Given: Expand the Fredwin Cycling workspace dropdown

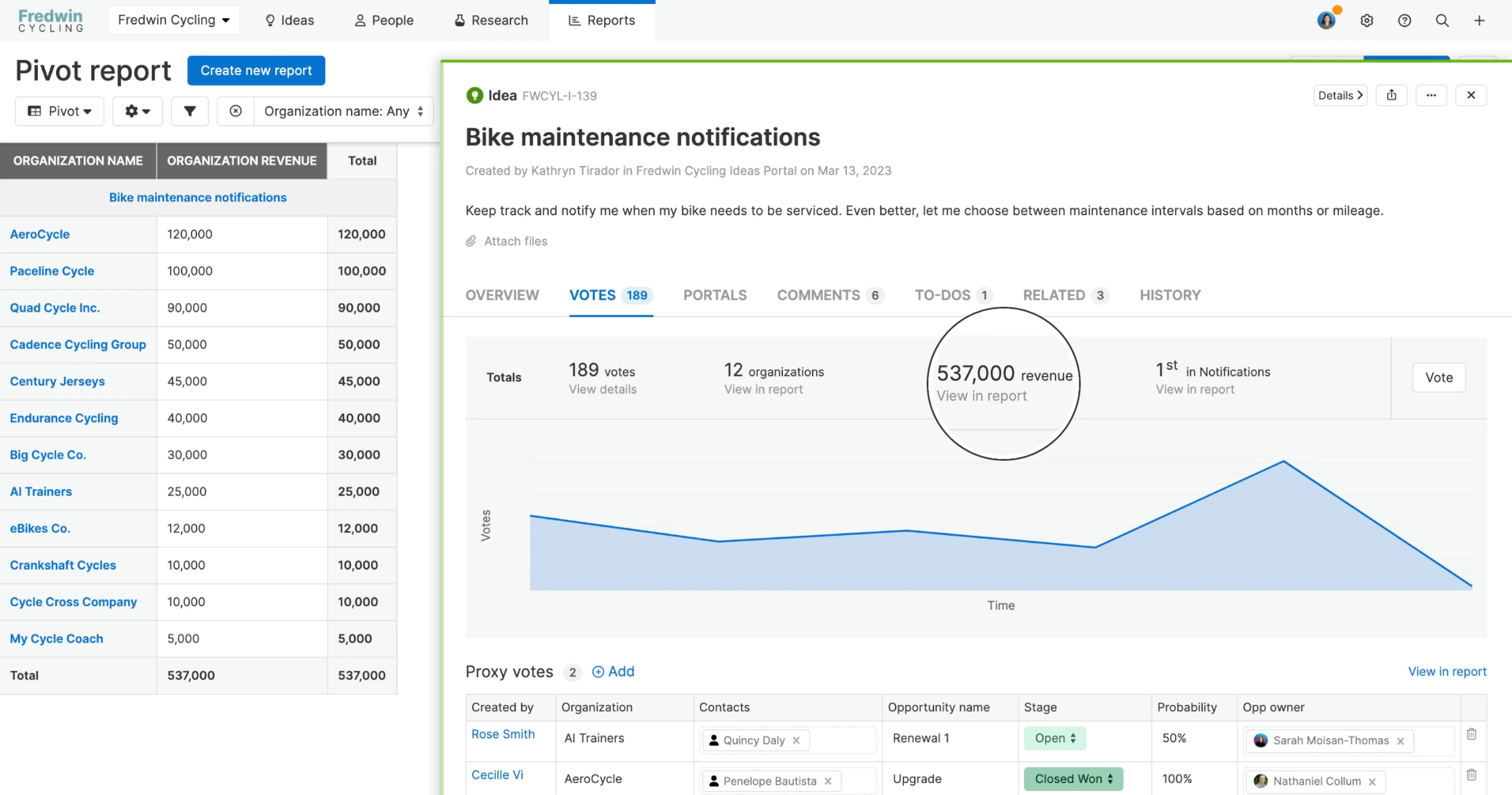Looking at the screenshot, I should 173,20.
